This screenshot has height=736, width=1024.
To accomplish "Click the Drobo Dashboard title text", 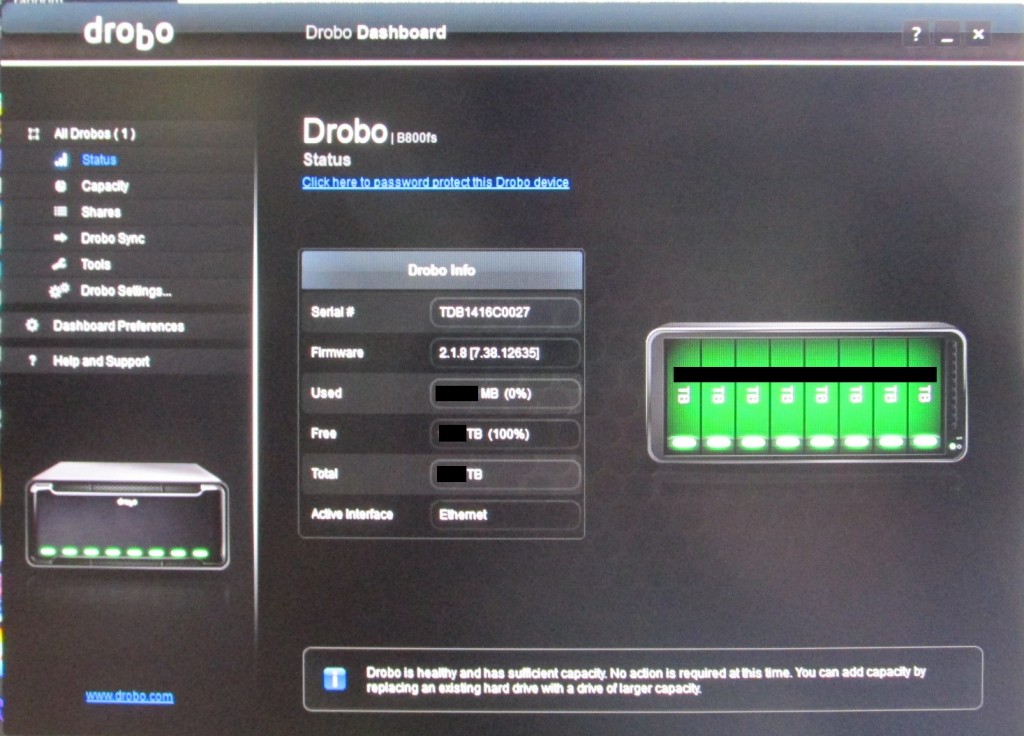I will [x=376, y=33].
